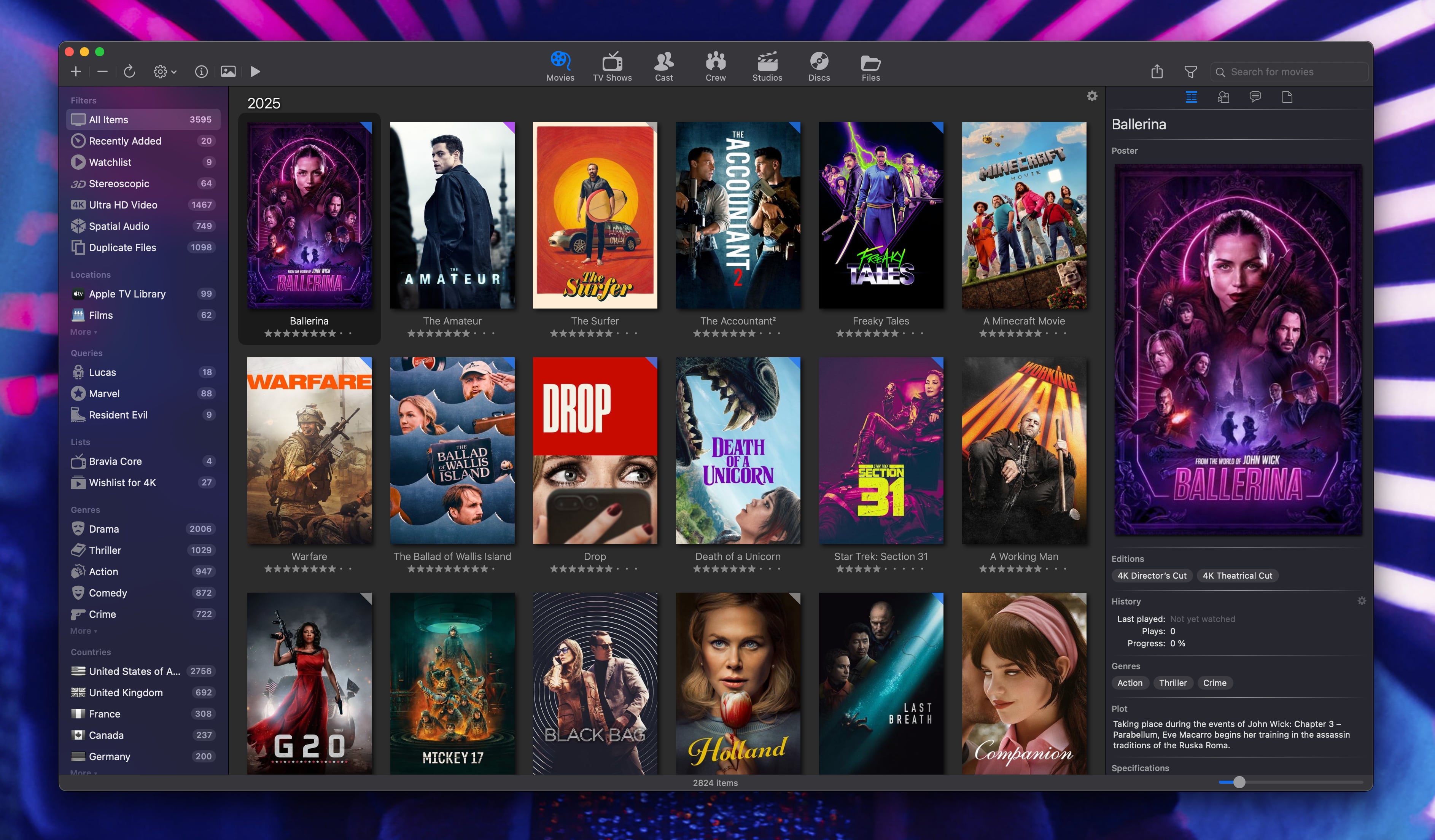Select the Watchlist filter
This screenshot has height=840, width=1435.
click(x=143, y=162)
